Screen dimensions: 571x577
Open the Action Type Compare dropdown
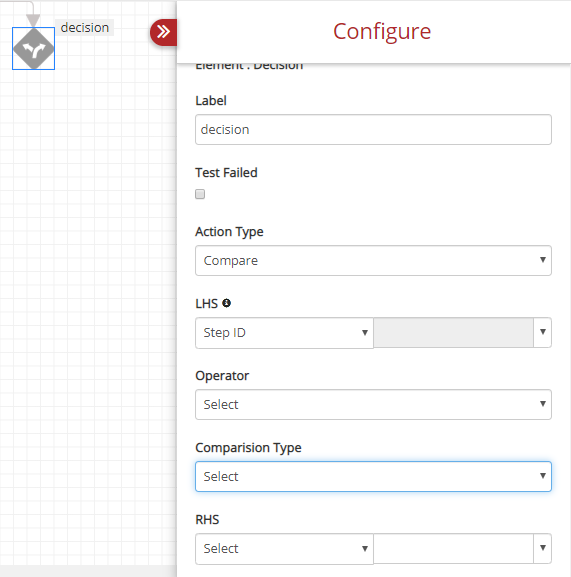pos(373,261)
